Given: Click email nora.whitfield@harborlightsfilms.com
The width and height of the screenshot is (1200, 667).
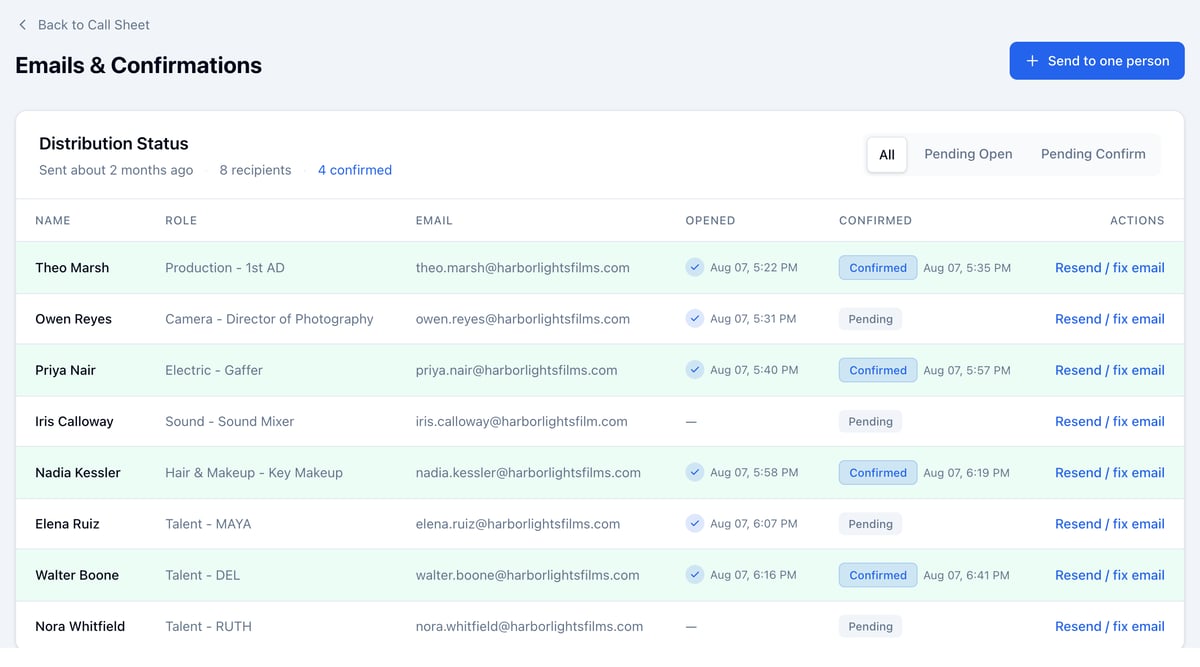Looking at the screenshot, I should pos(529,626).
